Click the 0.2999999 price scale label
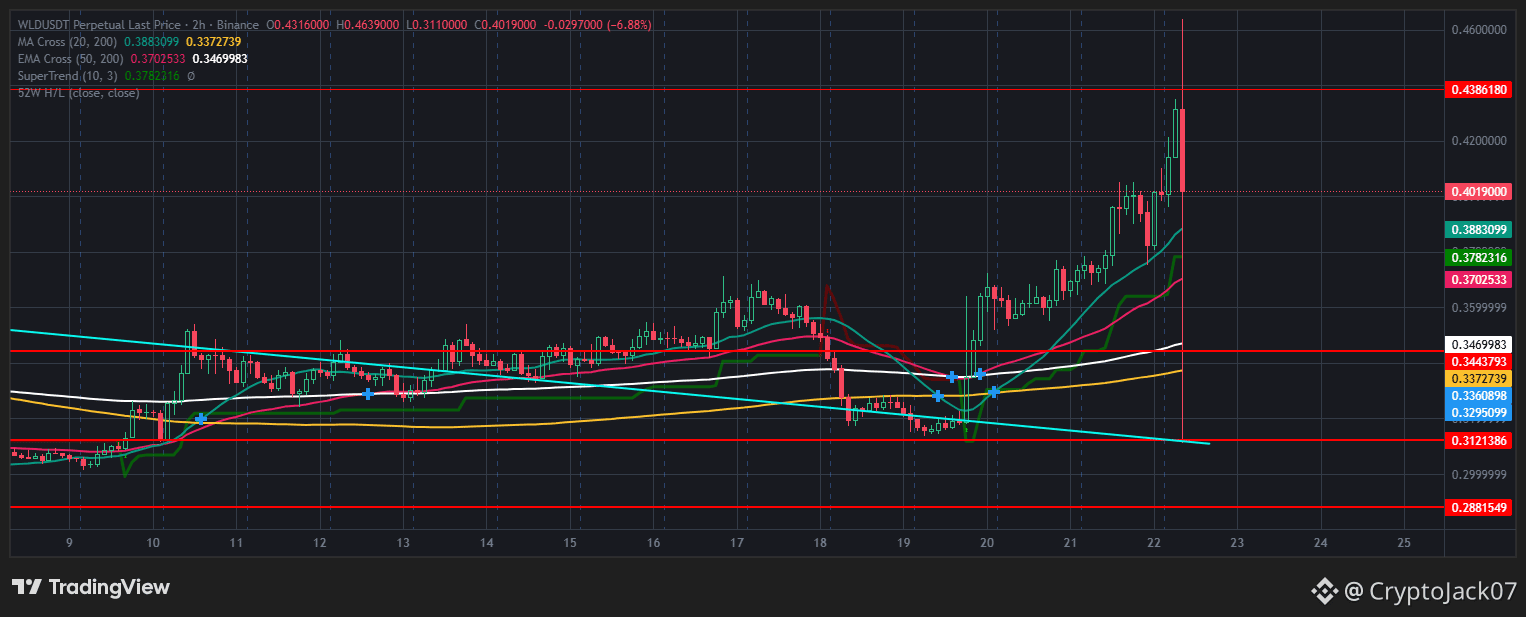Image resolution: width=1526 pixels, height=617 pixels. pyautogui.click(x=1479, y=475)
